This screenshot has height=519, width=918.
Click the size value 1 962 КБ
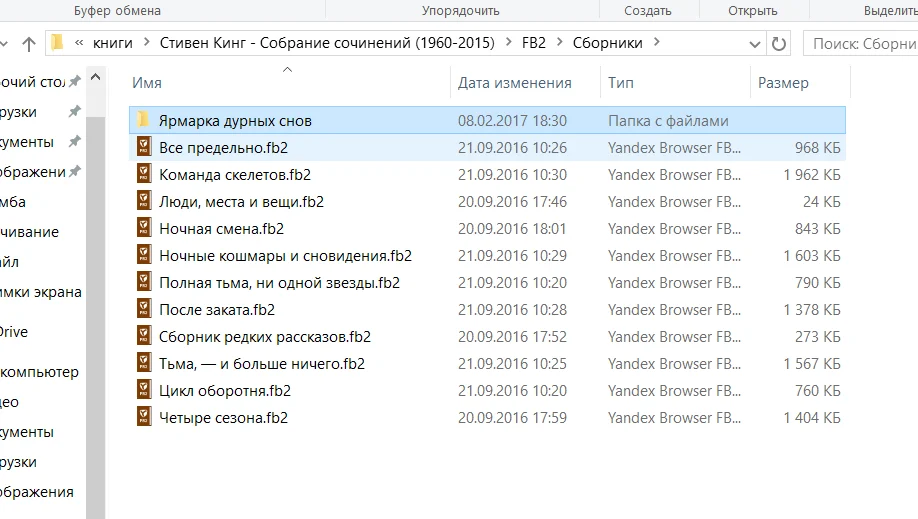coord(811,175)
